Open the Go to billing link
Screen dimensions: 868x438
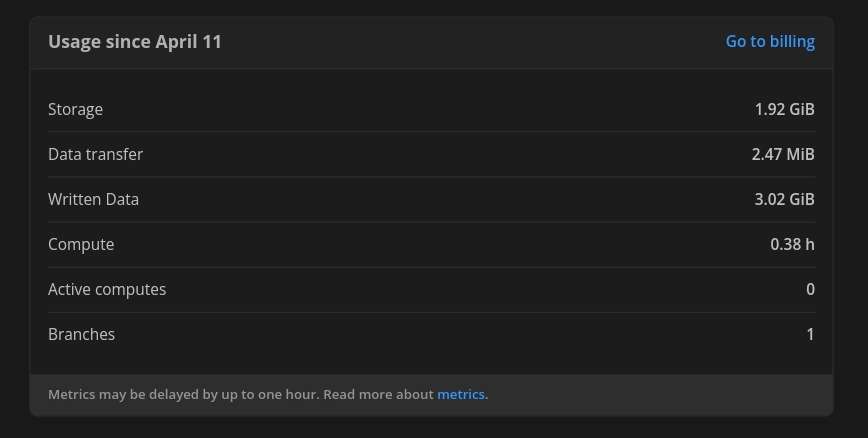[769, 42]
